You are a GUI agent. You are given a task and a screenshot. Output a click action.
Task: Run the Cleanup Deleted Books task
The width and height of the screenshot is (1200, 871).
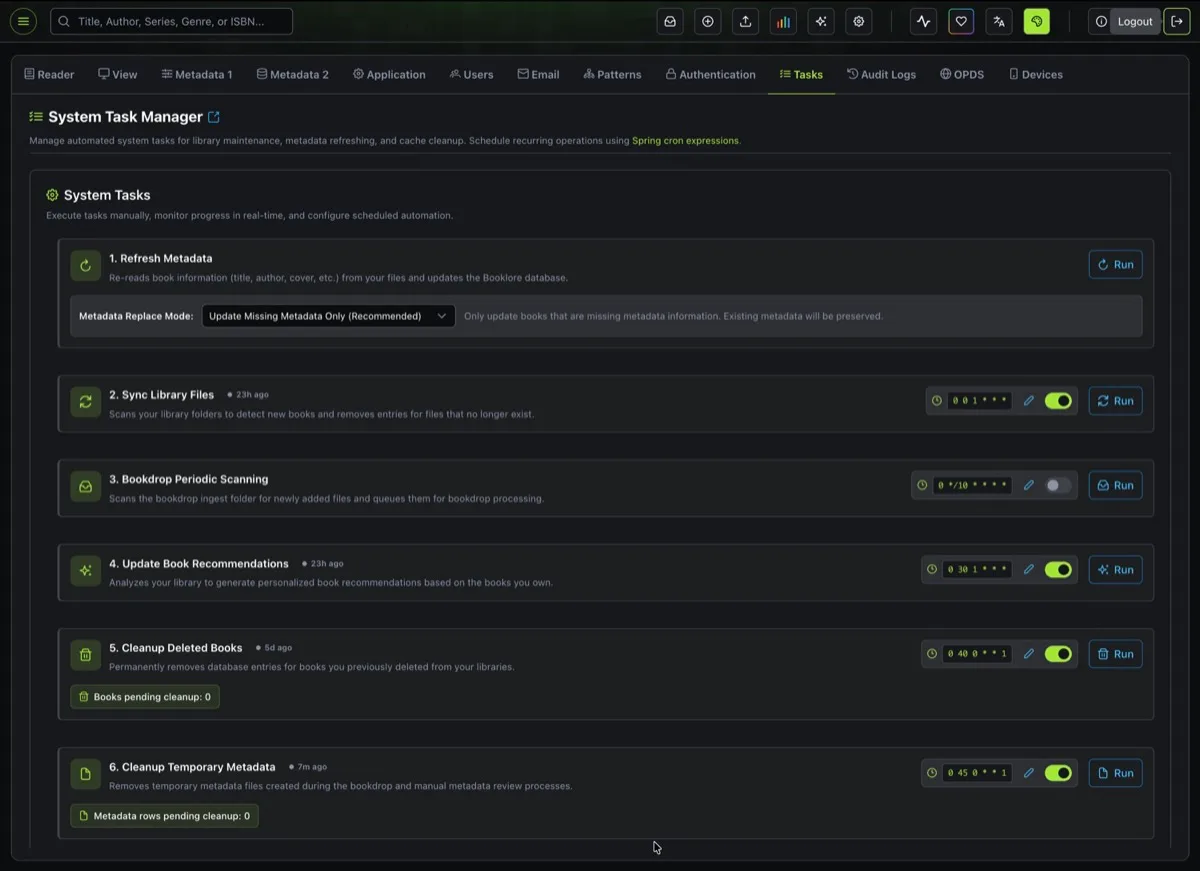point(1115,653)
